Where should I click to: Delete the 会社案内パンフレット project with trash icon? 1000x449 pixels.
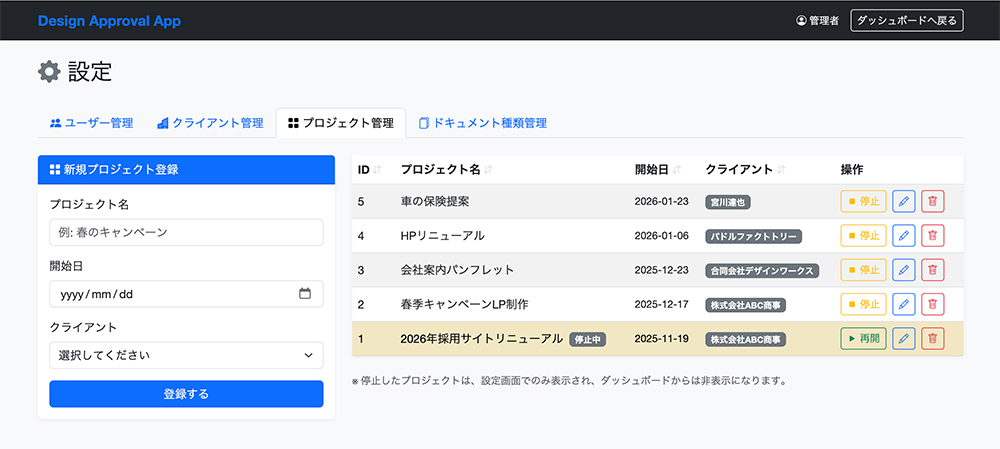933,270
